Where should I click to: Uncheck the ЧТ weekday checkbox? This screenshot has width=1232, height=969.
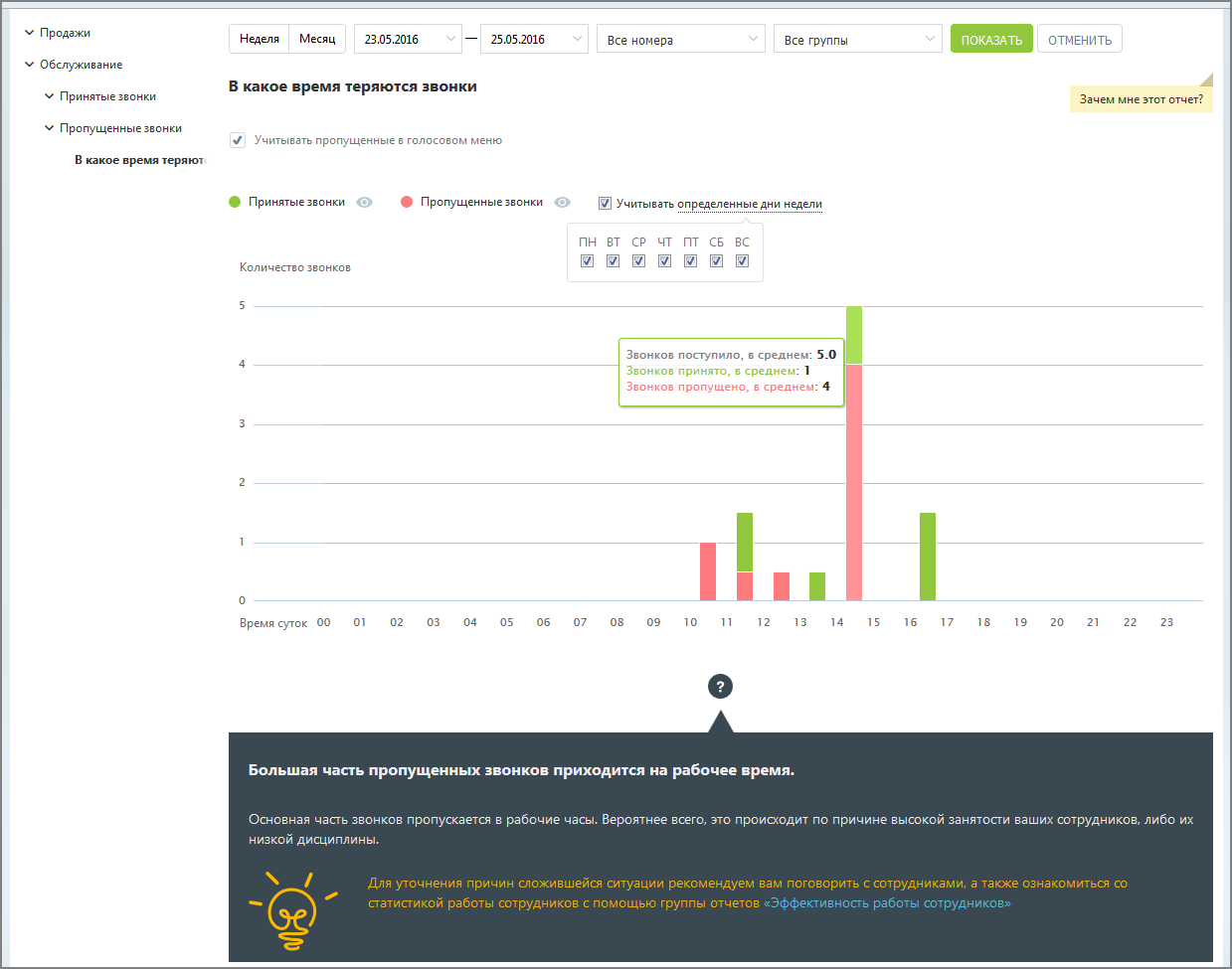tap(664, 261)
